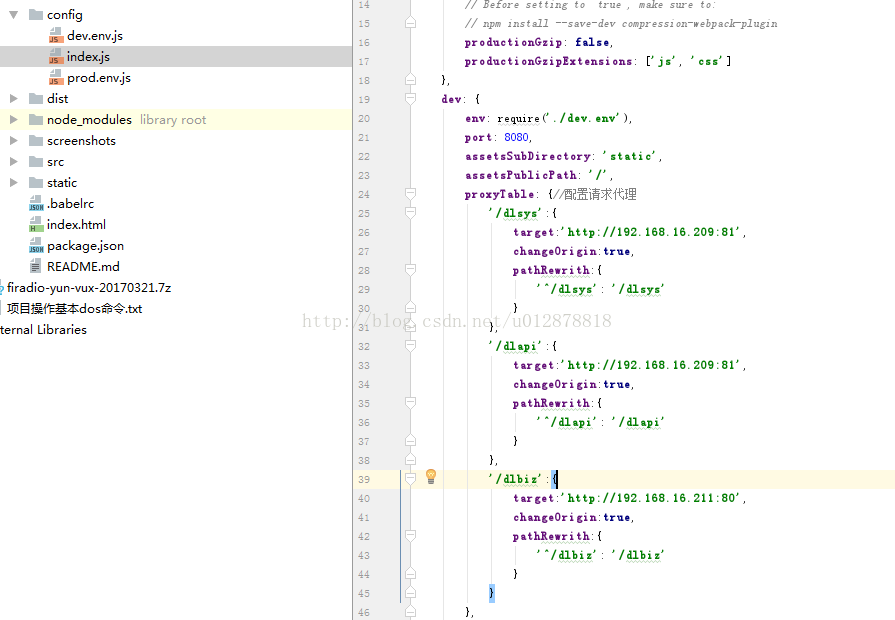This screenshot has width=895, height=620.
Task: Fold the dev block at line 19
Action: 410,99
